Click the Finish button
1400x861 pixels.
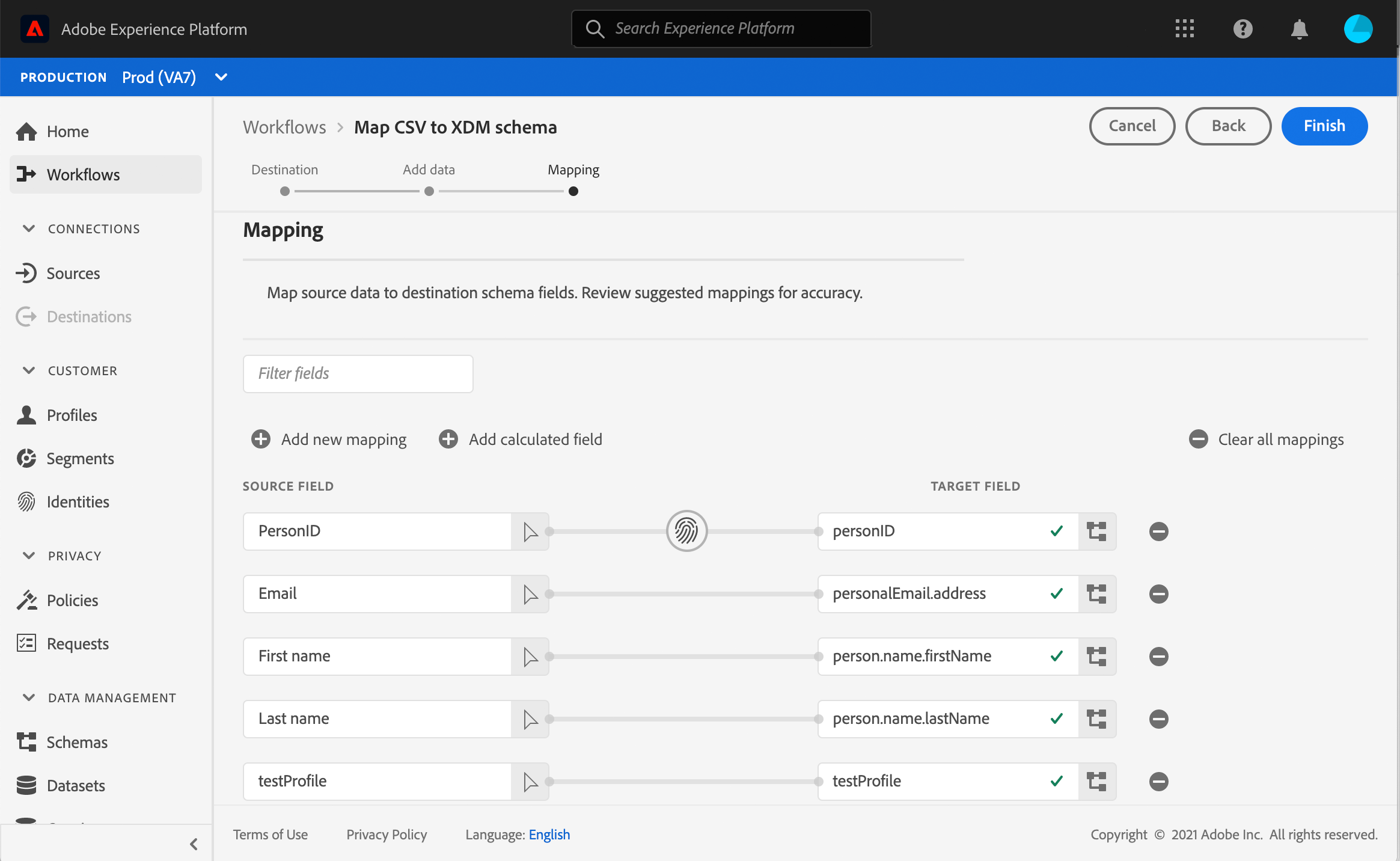click(1324, 126)
